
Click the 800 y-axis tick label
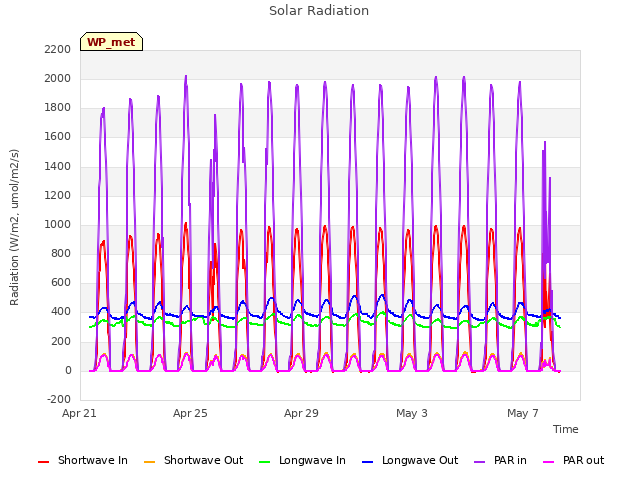point(61,254)
